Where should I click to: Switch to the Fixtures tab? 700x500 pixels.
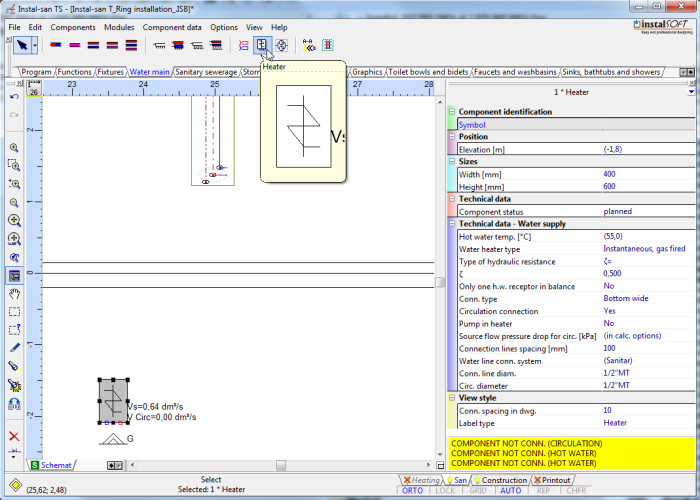110,72
